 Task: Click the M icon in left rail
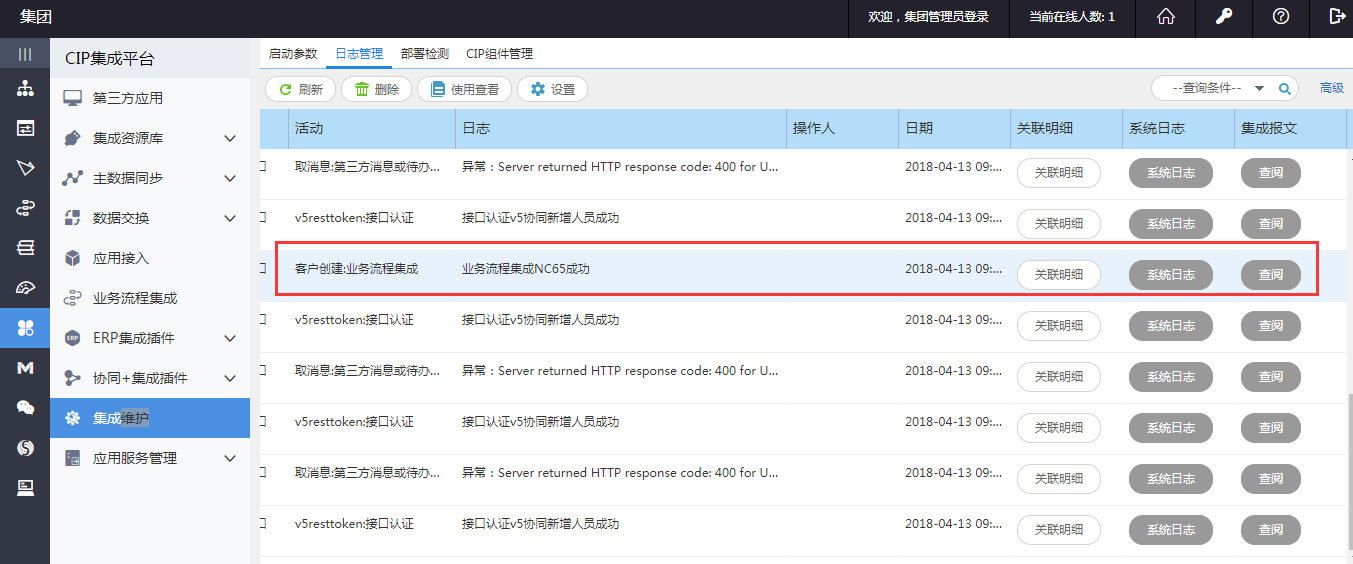click(25, 368)
